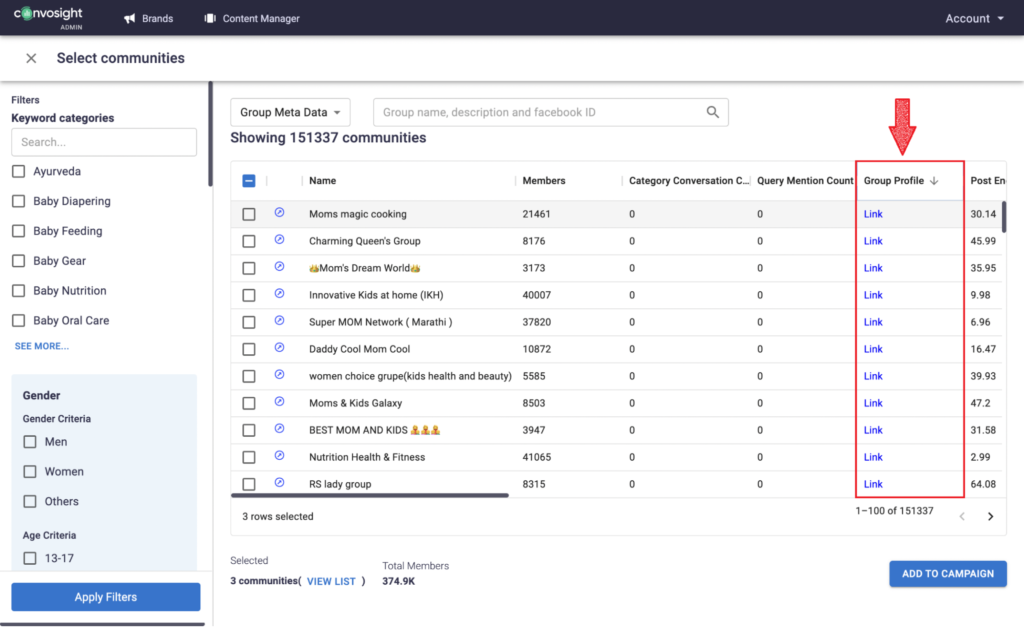Check the Ayurveda keyword category
1024x640 pixels.
pyautogui.click(x=19, y=172)
